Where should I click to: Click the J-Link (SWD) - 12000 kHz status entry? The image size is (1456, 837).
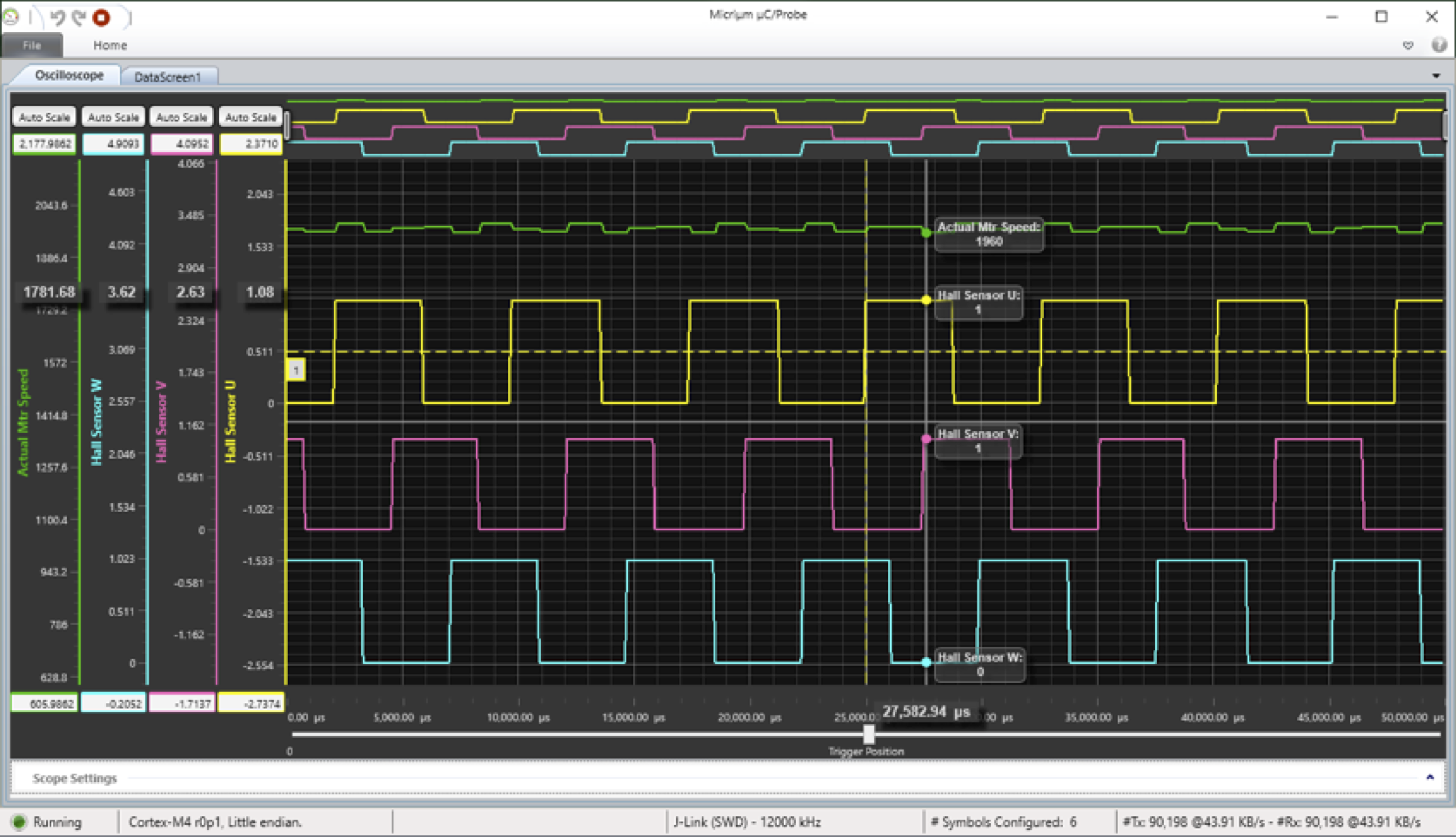pos(747,822)
